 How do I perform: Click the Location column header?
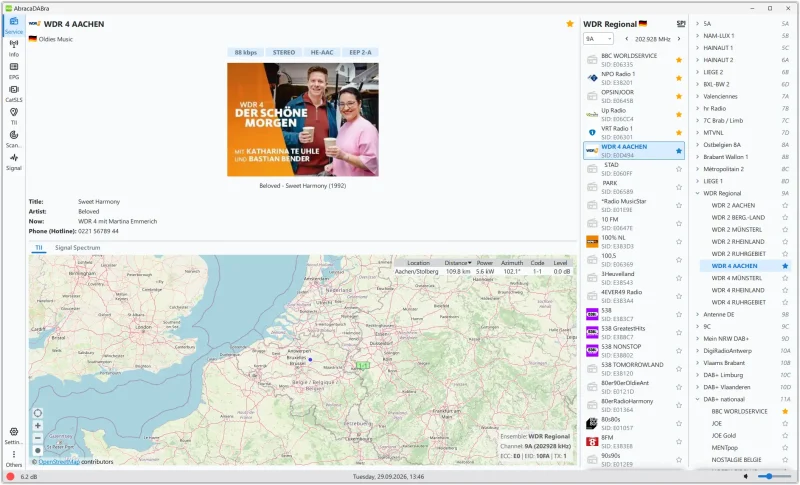pos(418,263)
